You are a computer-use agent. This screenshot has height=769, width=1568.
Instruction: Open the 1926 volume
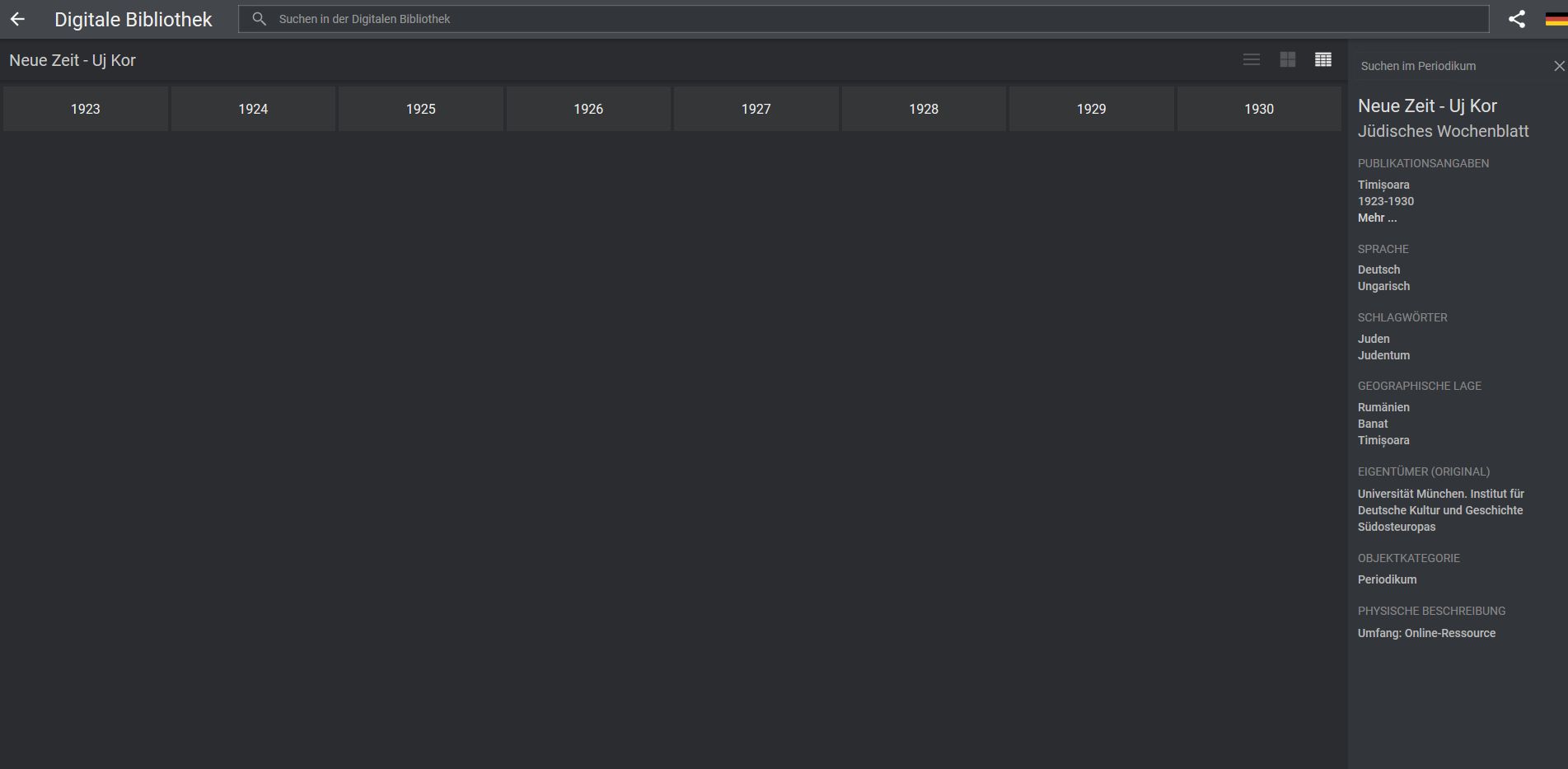click(588, 109)
